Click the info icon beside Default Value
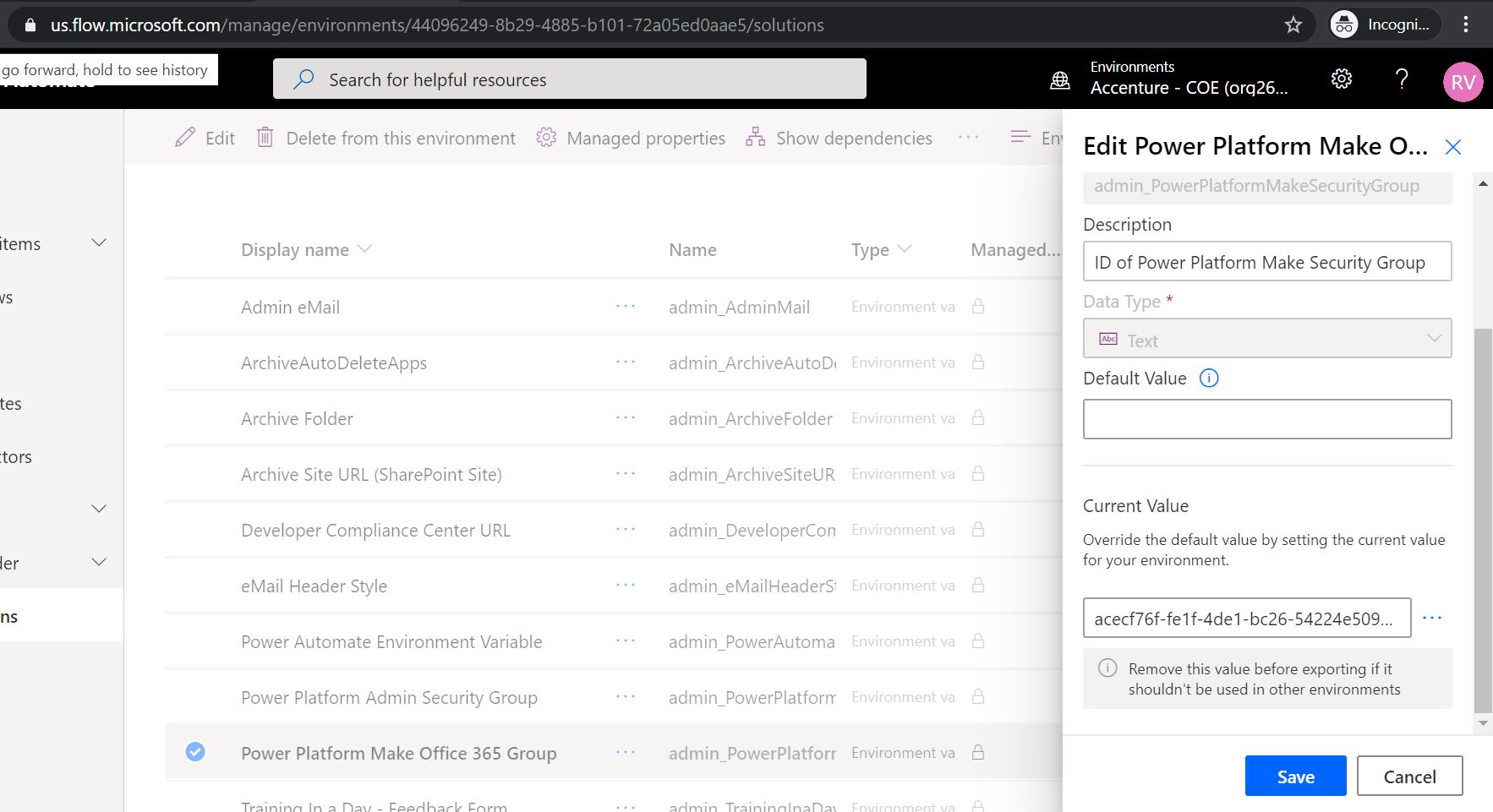 (x=1209, y=378)
